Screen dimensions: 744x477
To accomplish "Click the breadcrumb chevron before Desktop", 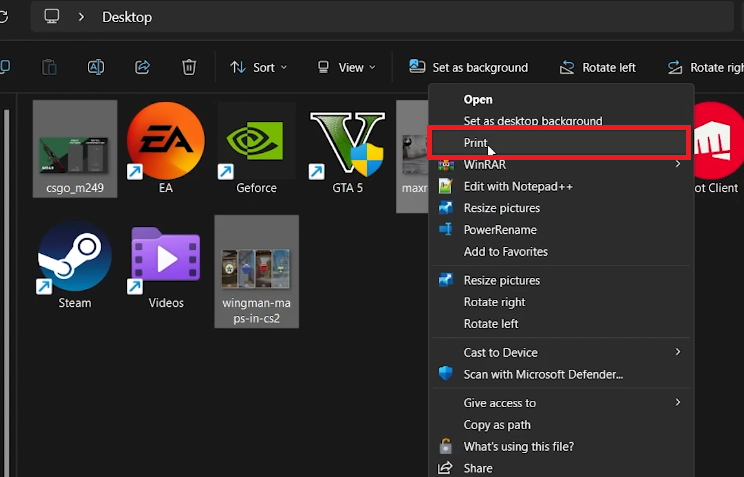I will [81, 17].
